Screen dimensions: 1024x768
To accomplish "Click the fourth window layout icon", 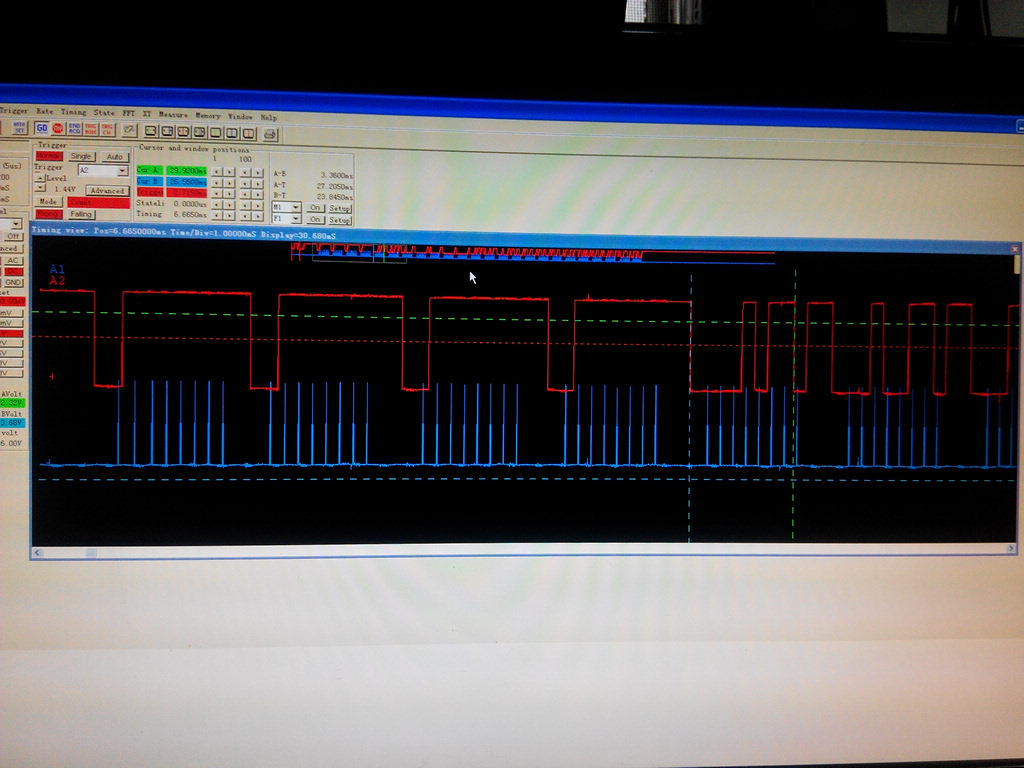I will pyautogui.click(x=200, y=133).
